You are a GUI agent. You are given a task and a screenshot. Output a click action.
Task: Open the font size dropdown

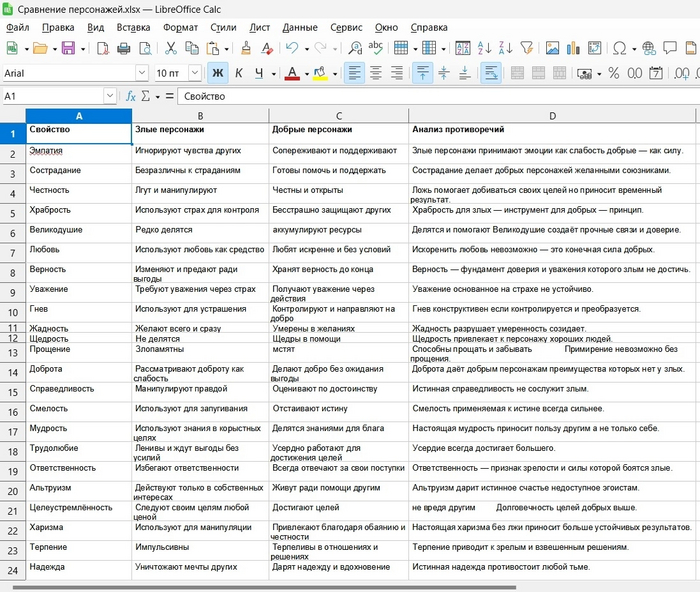pos(195,73)
